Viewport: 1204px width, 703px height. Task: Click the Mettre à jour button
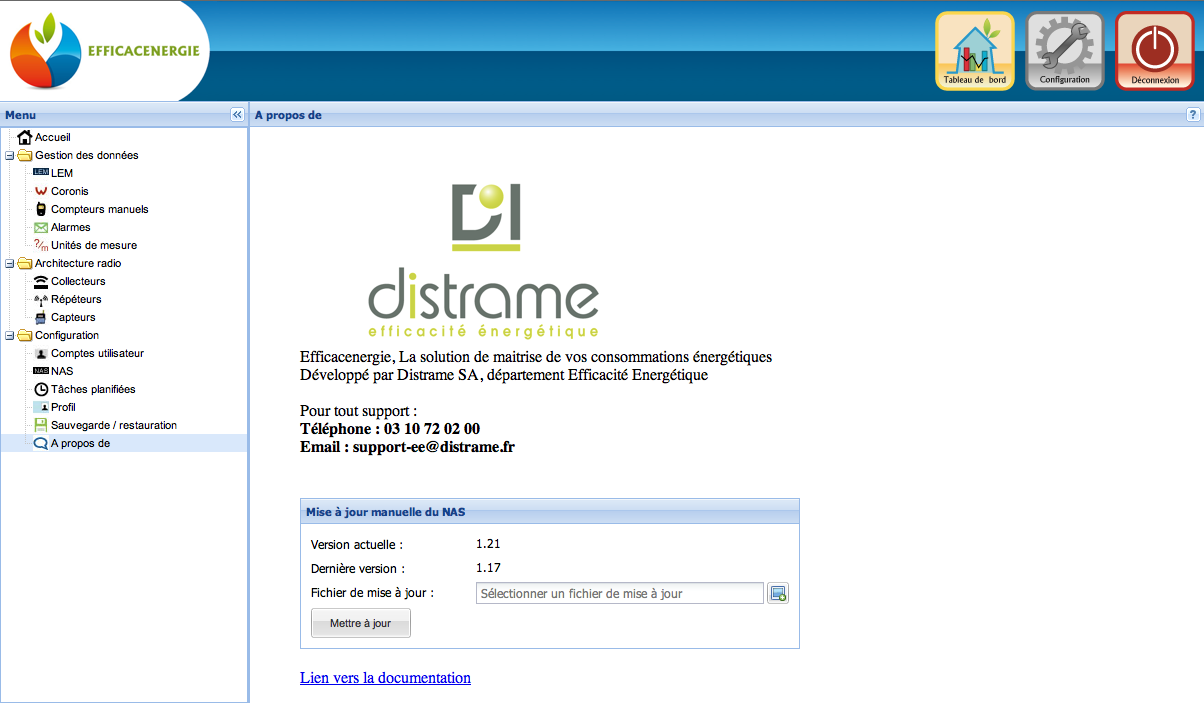[x=361, y=623]
